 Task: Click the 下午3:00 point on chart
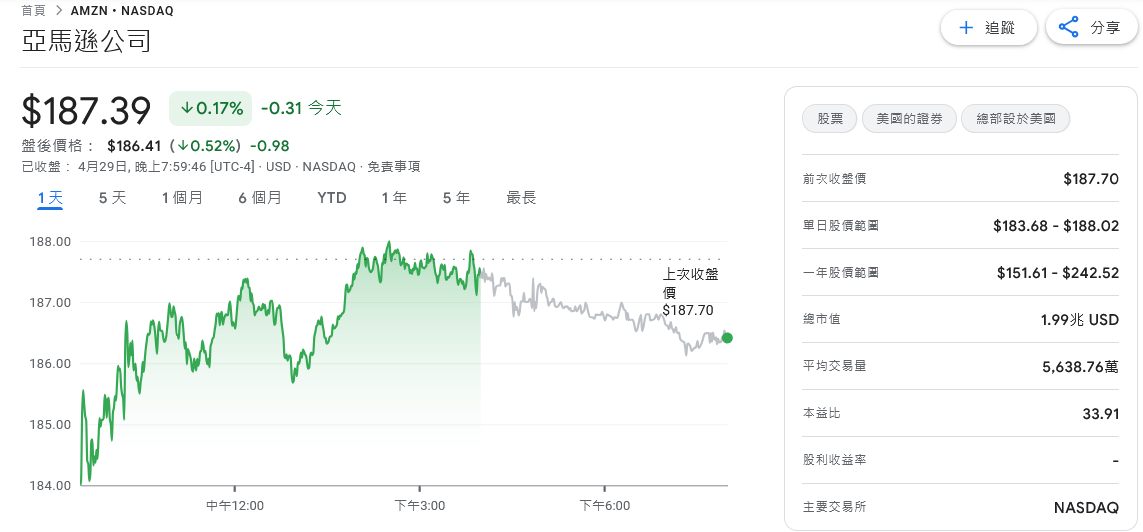(x=420, y=486)
